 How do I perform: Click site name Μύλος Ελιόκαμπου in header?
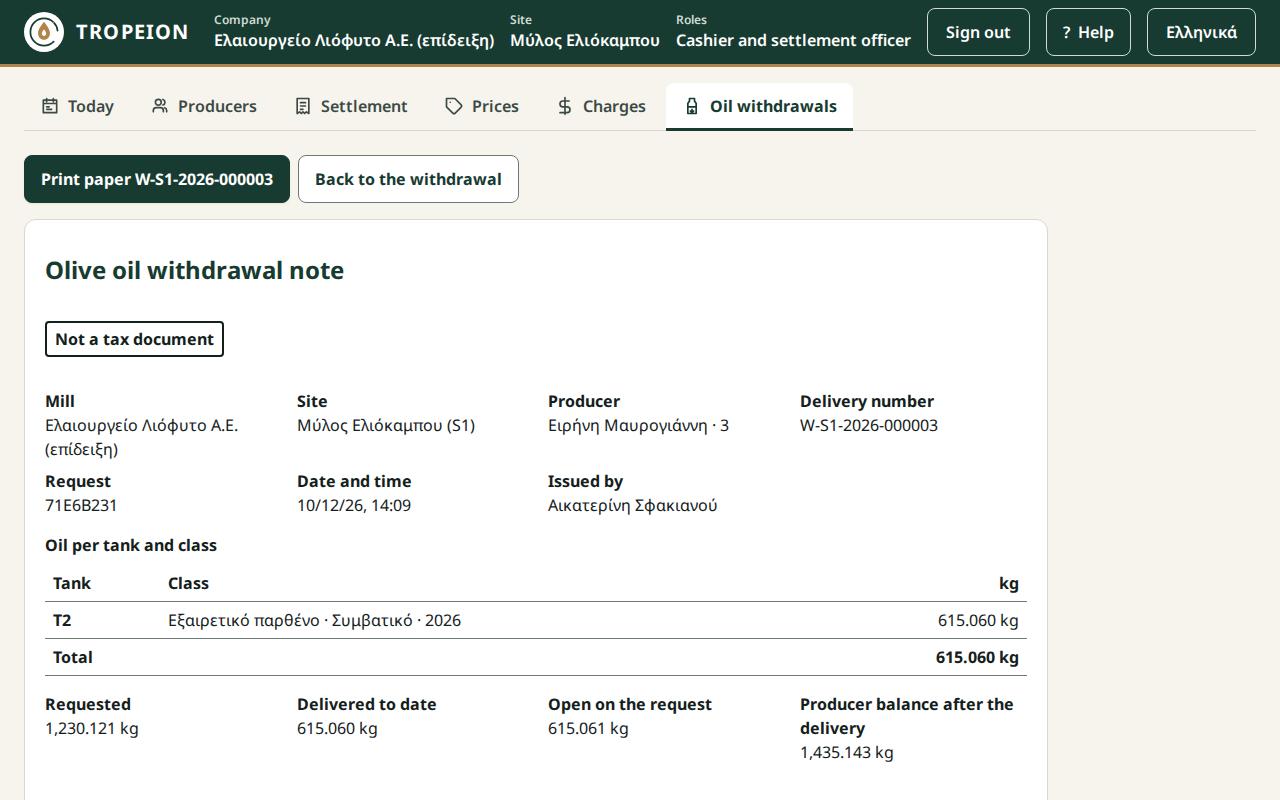585,40
